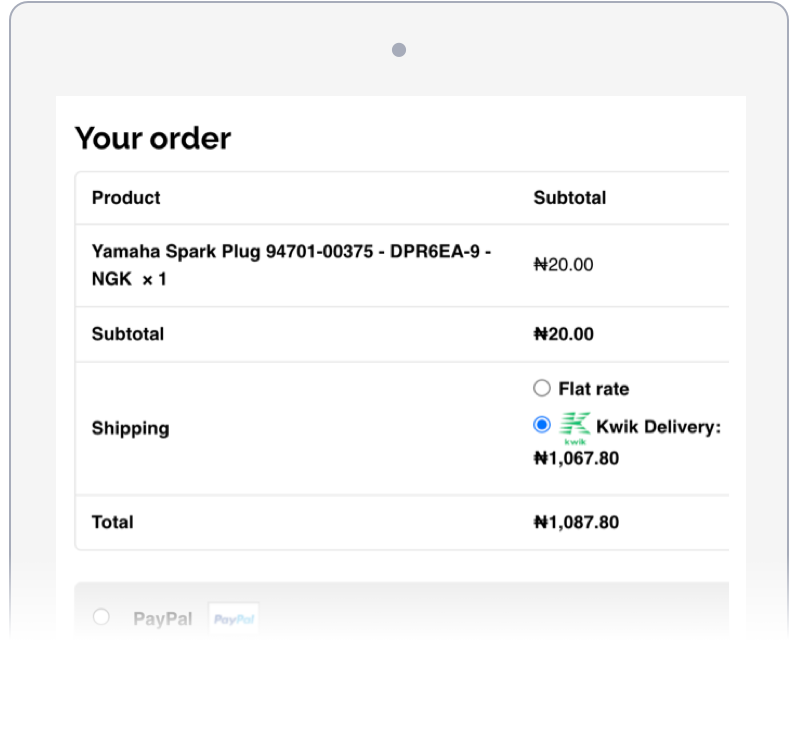
Task: Choose the PayPal payment radio button
Action: (101, 617)
